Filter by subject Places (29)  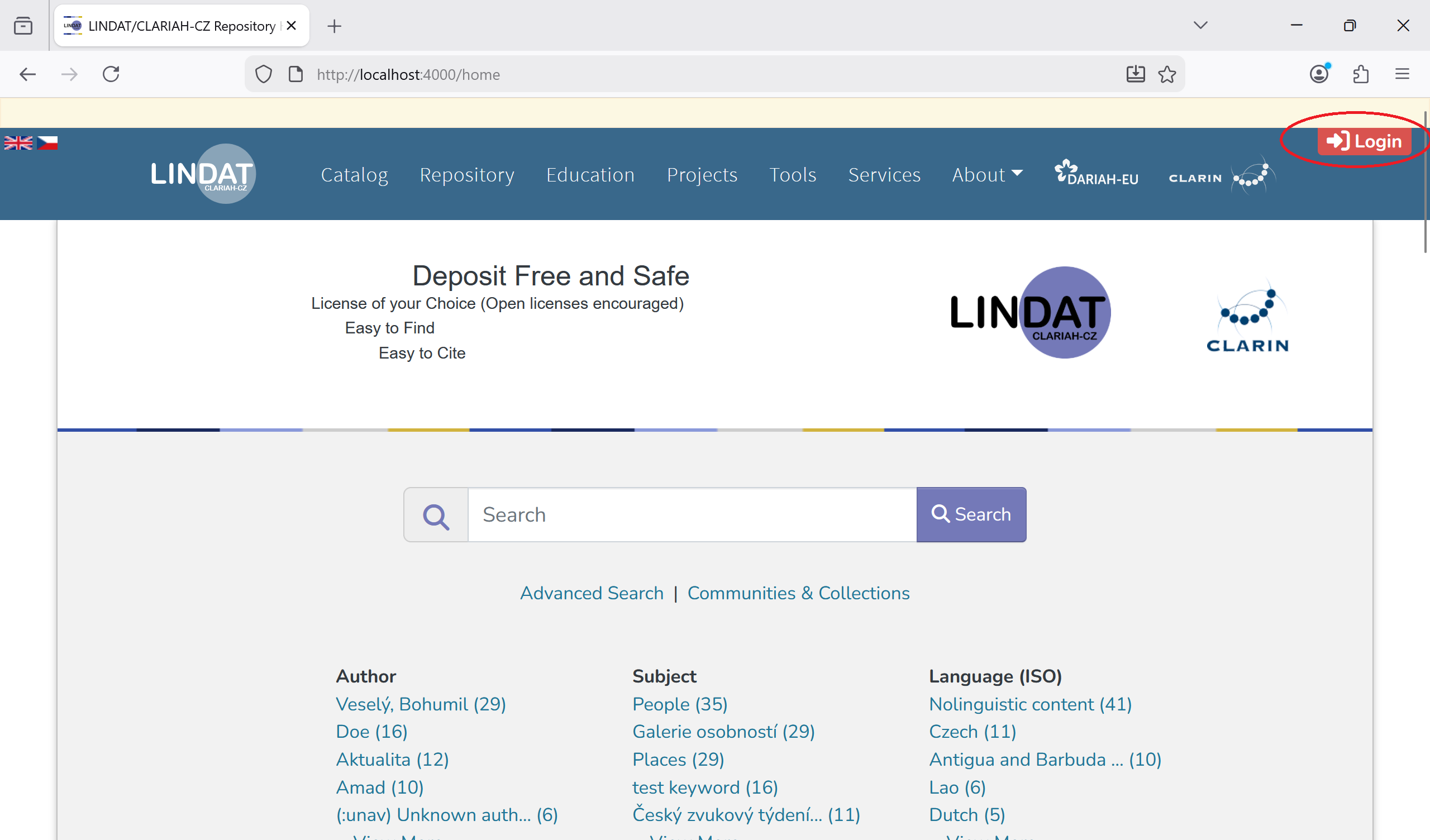coord(678,760)
